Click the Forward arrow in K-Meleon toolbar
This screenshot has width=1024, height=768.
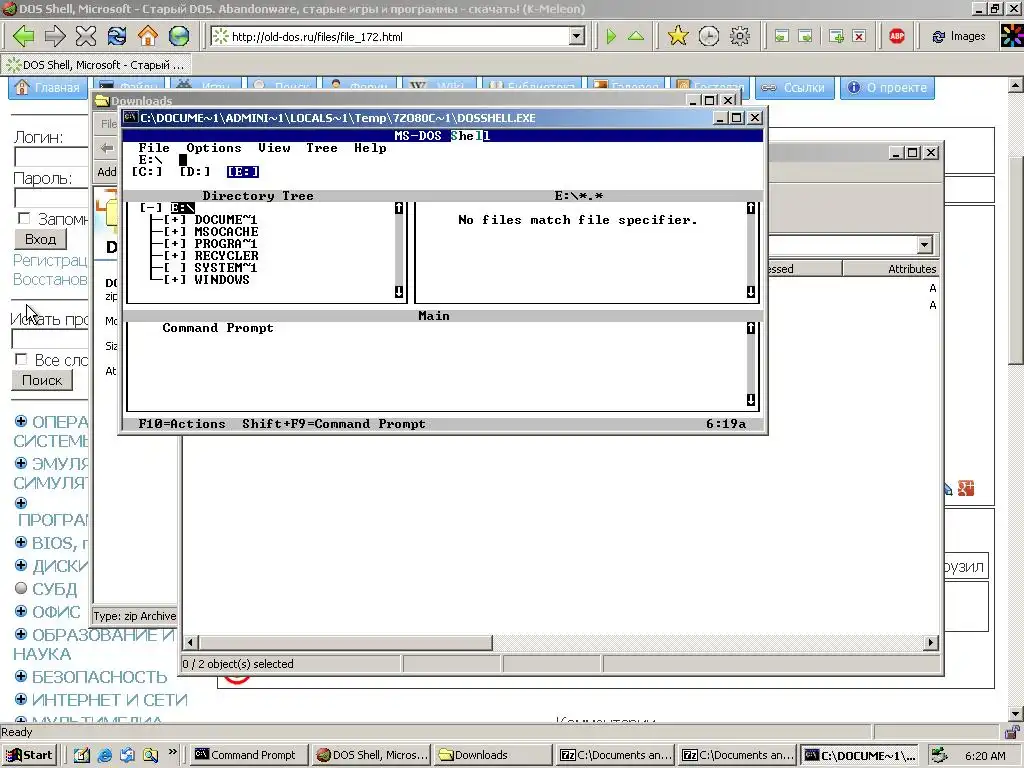click(x=55, y=36)
